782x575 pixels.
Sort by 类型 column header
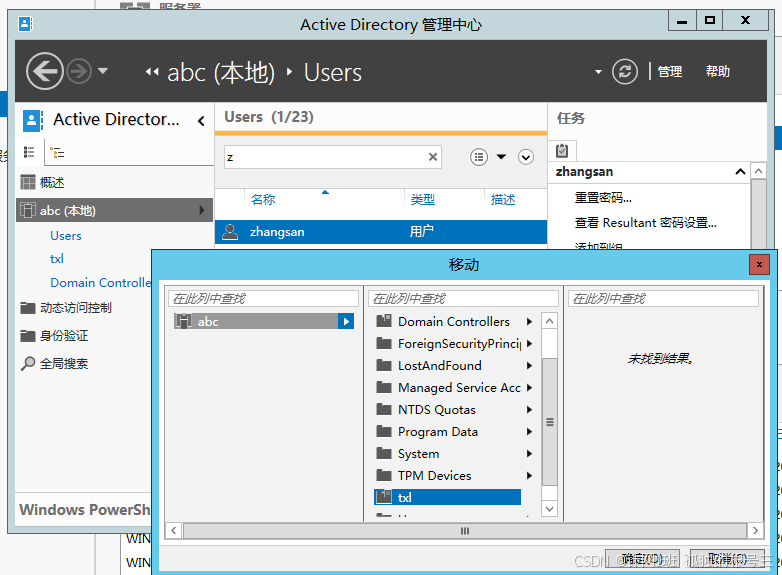(x=422, y=199)
